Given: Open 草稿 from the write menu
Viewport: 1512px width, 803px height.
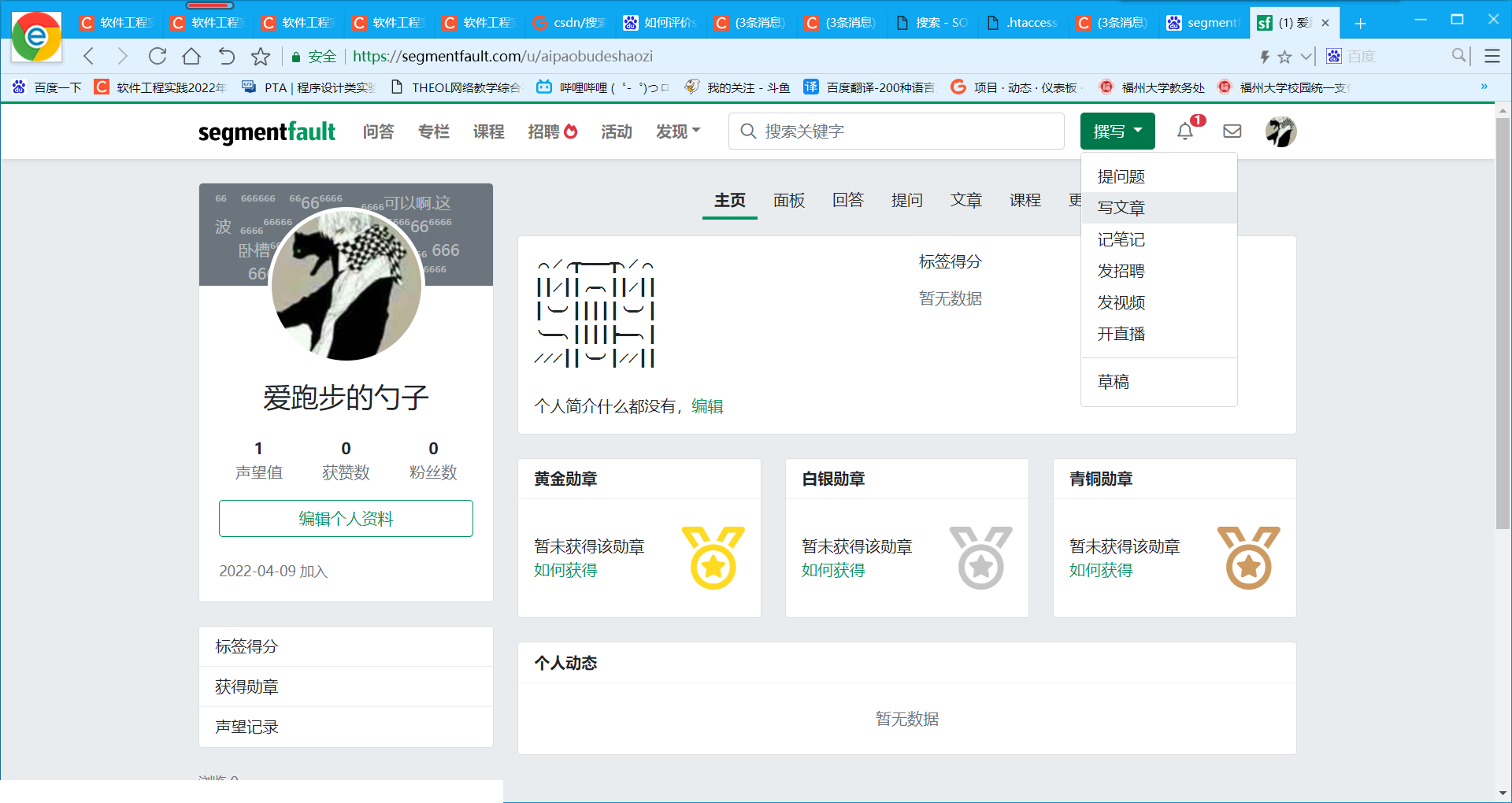Looking at the screenshot, I should pyautogui.click(x=1159, y=382).
